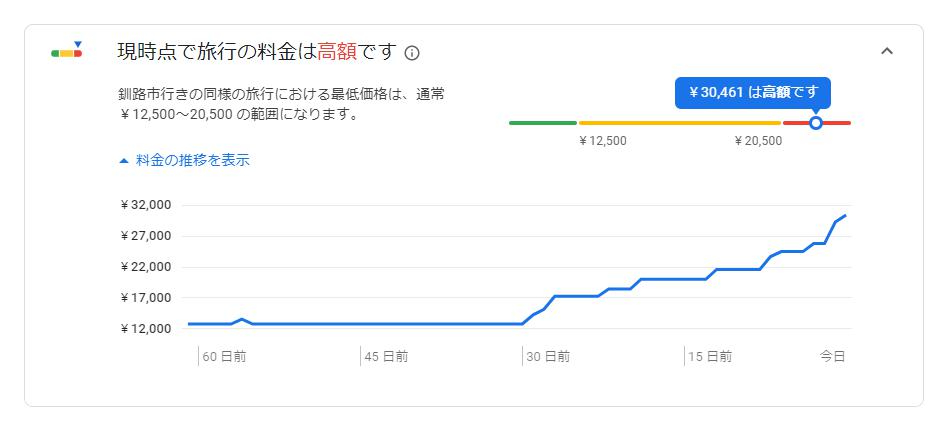Click the yellow typical-price segment of the range bar
Viewport: 944px width, 426px height.
680,123
